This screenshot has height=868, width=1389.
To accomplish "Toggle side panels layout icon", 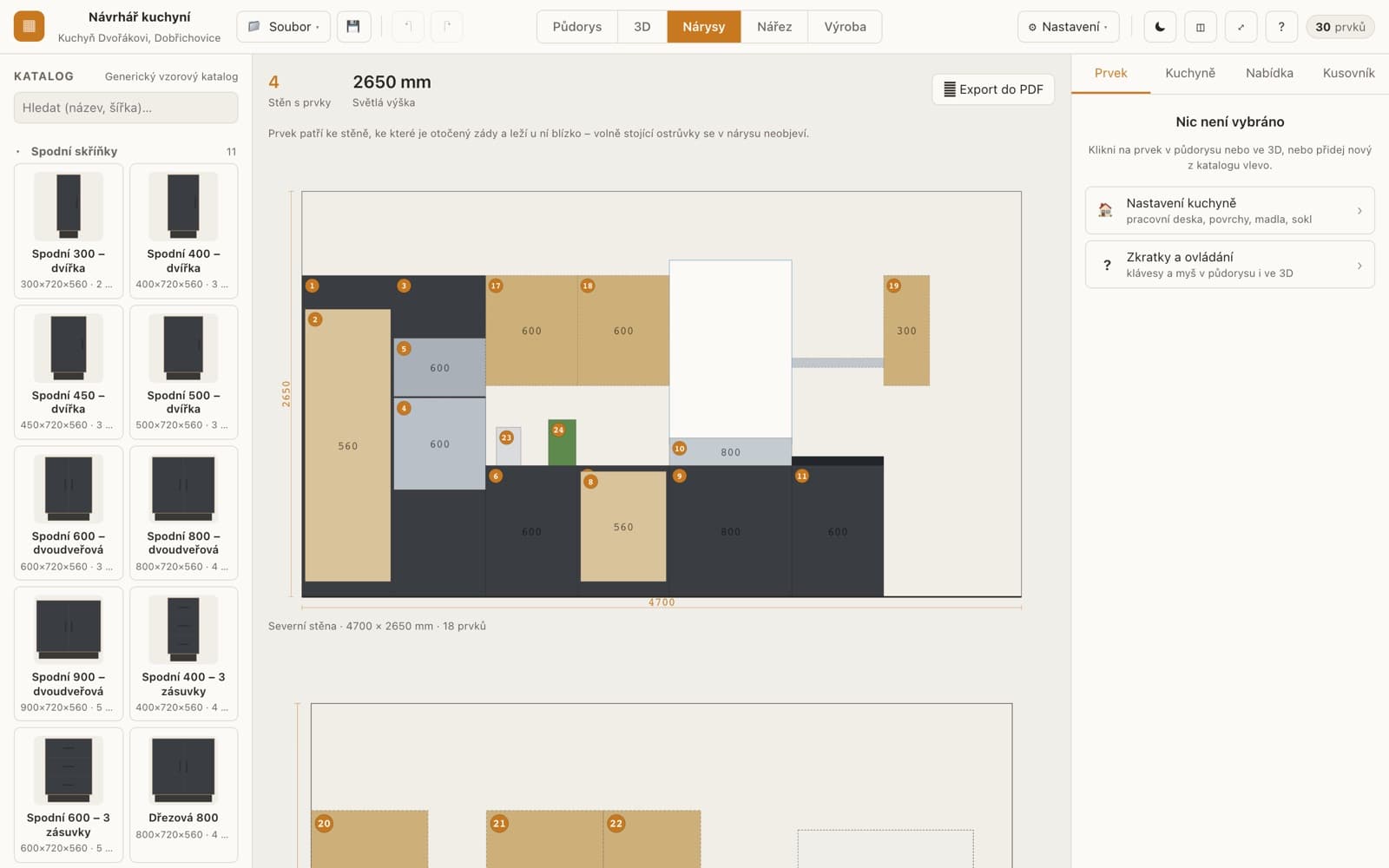I will coord(1201,27).
